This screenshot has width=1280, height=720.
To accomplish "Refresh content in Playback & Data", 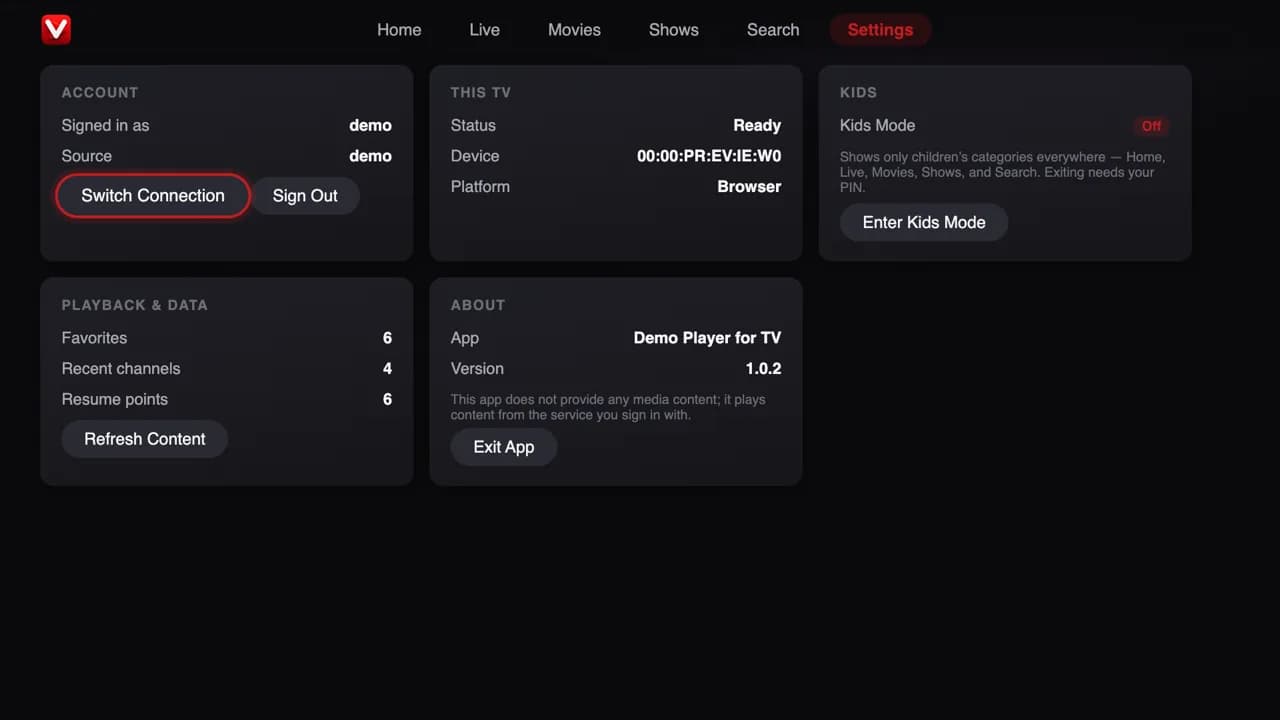I will click(x=145, y=439).
